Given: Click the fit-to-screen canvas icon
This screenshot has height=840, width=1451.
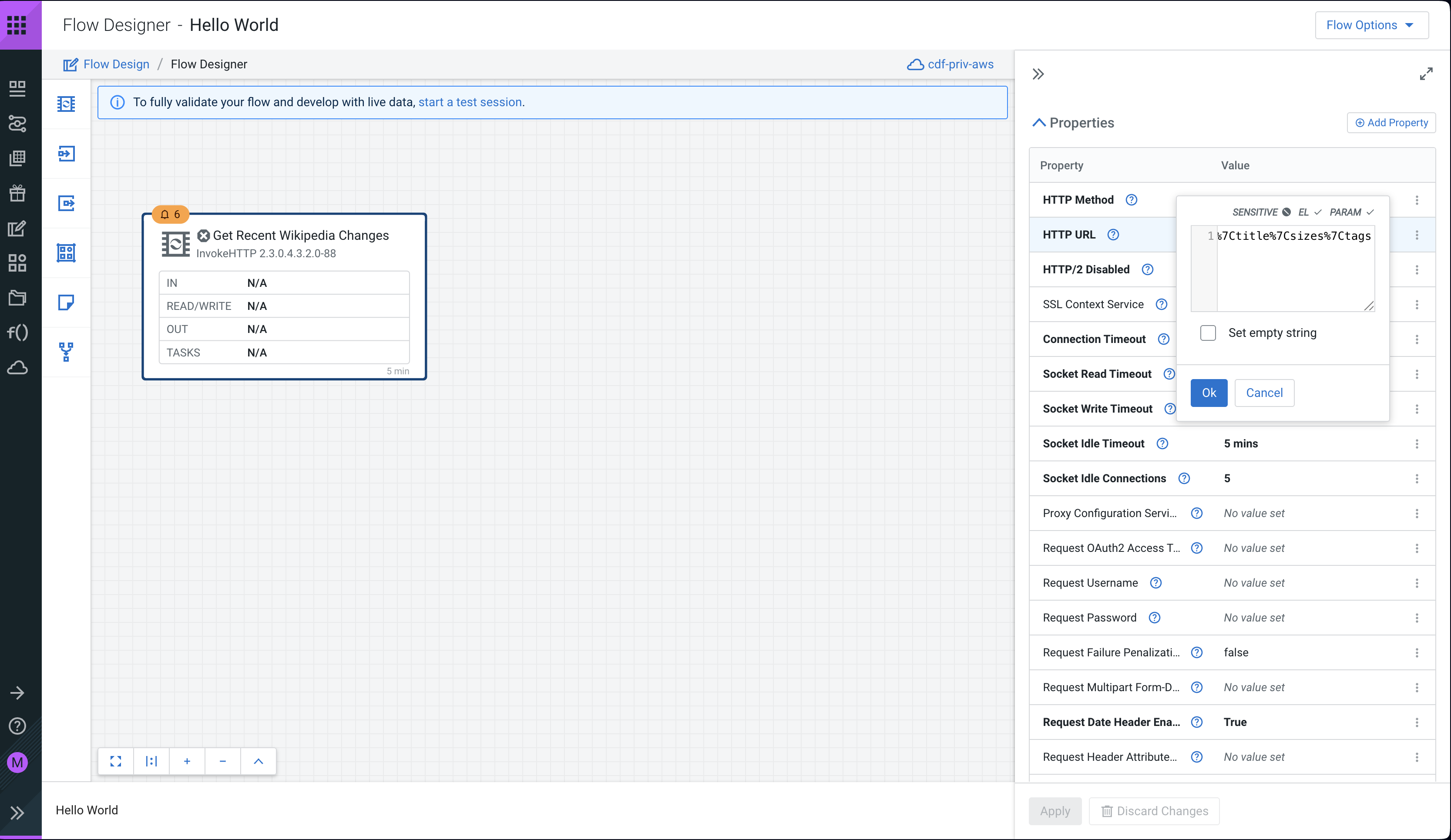Looking at the screenshot, I should [x=116, y=761].
